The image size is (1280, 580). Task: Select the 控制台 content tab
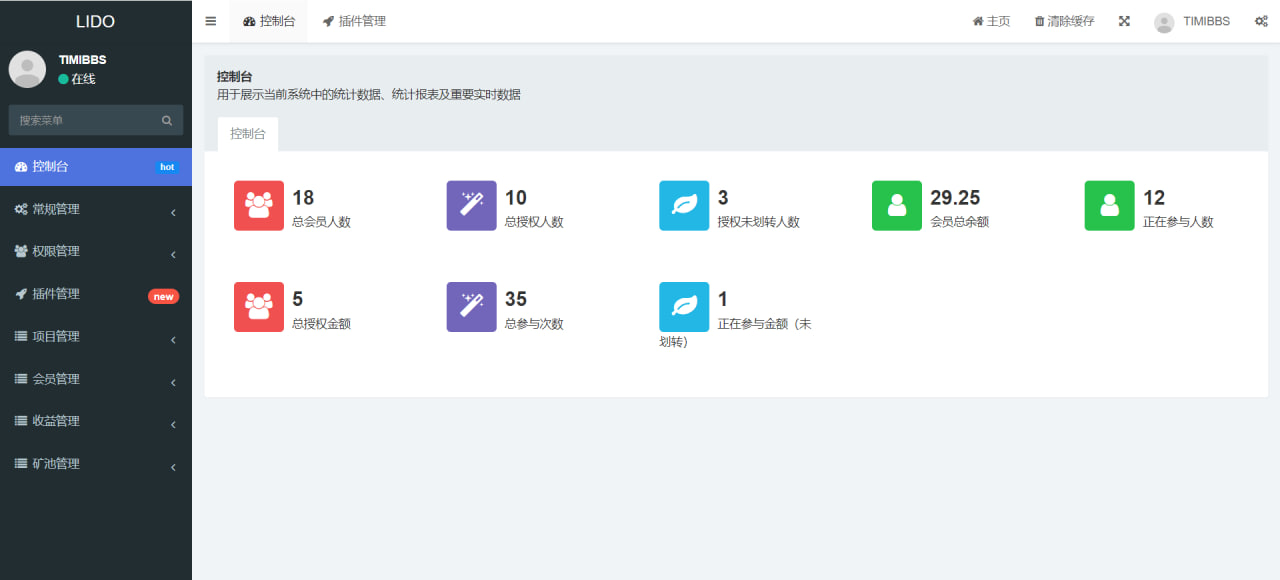(x=247, y=134)
